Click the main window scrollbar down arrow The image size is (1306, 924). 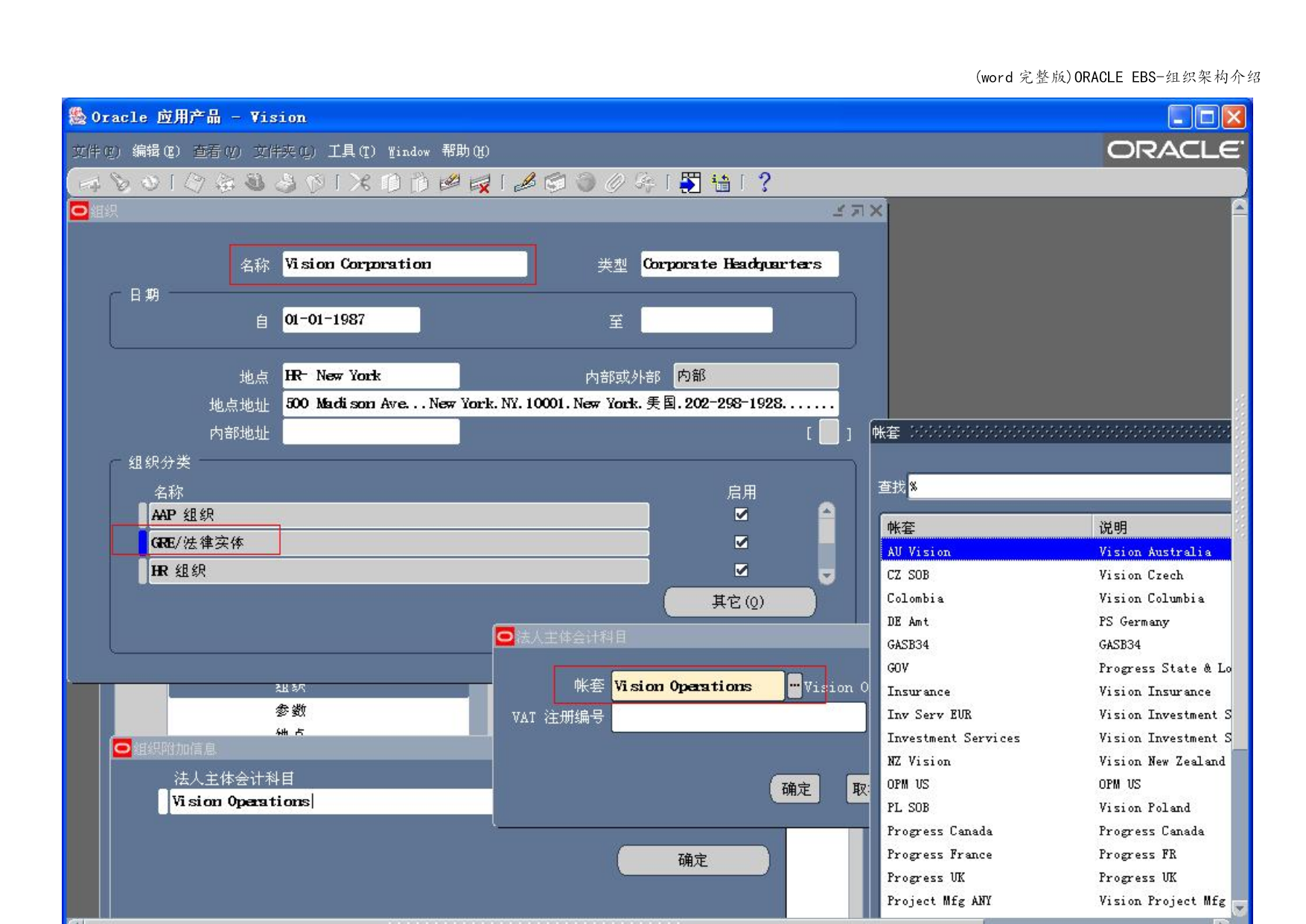tap(1239, 908)
